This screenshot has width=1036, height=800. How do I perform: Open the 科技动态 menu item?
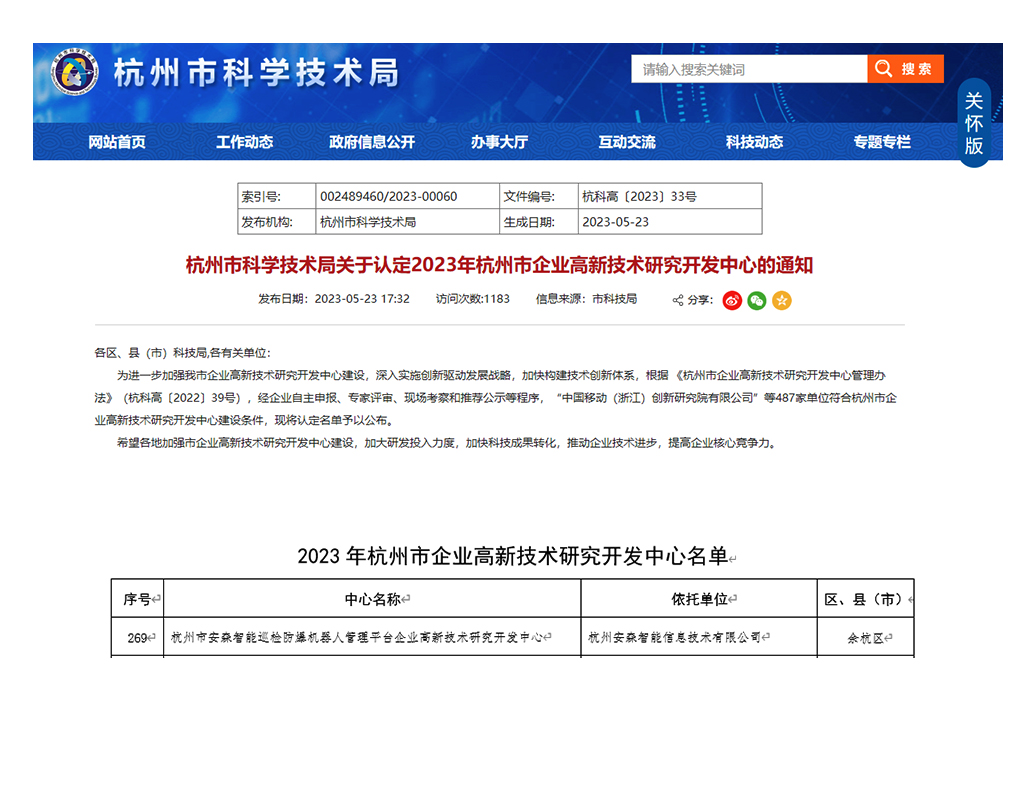tap(755, 142)
